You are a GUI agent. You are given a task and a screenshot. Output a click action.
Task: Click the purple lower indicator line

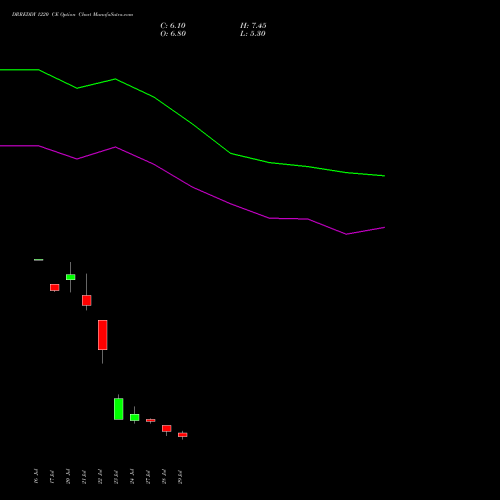(x=193, y=187)
